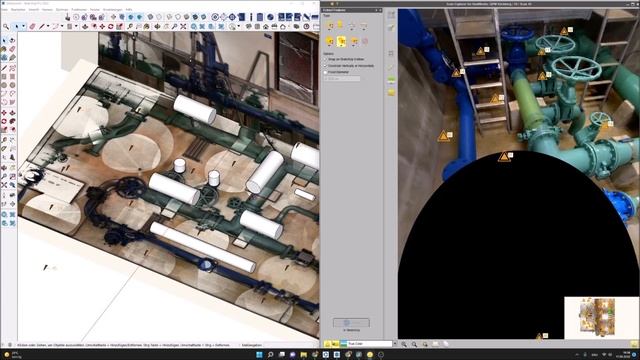Toggle Constrain Vertically or Horizontally option
This screenshot has width=640, height=360.
pos(325,66)
